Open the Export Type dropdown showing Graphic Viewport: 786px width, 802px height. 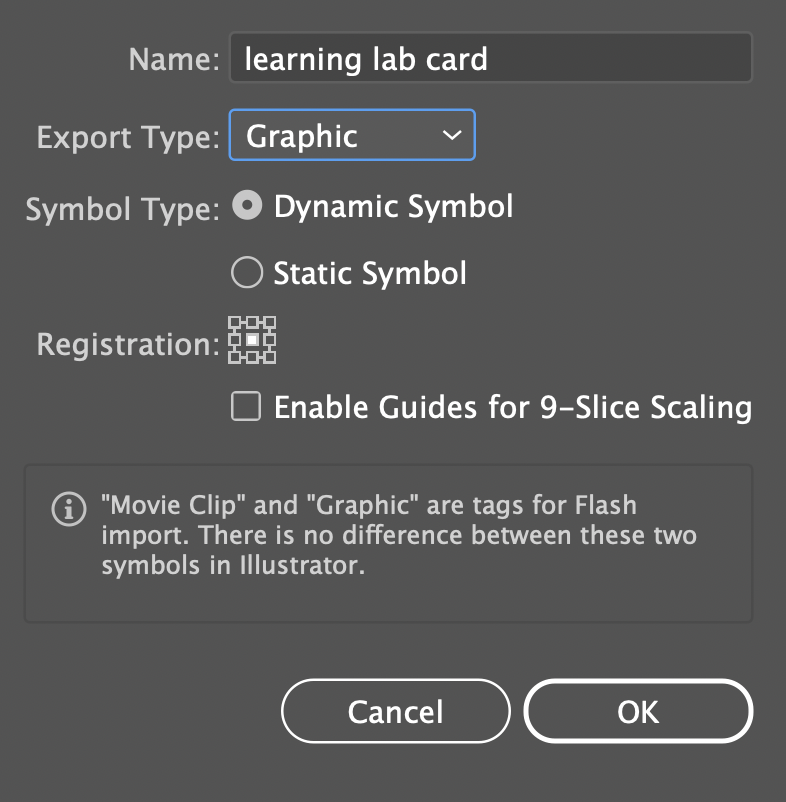[x=351, y=135]
